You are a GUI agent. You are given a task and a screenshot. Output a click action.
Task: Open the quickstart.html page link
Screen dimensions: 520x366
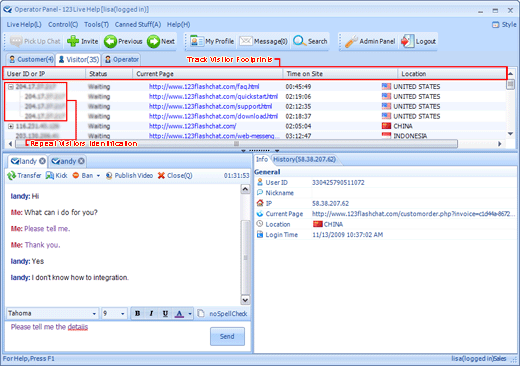(x=213, y=97)
